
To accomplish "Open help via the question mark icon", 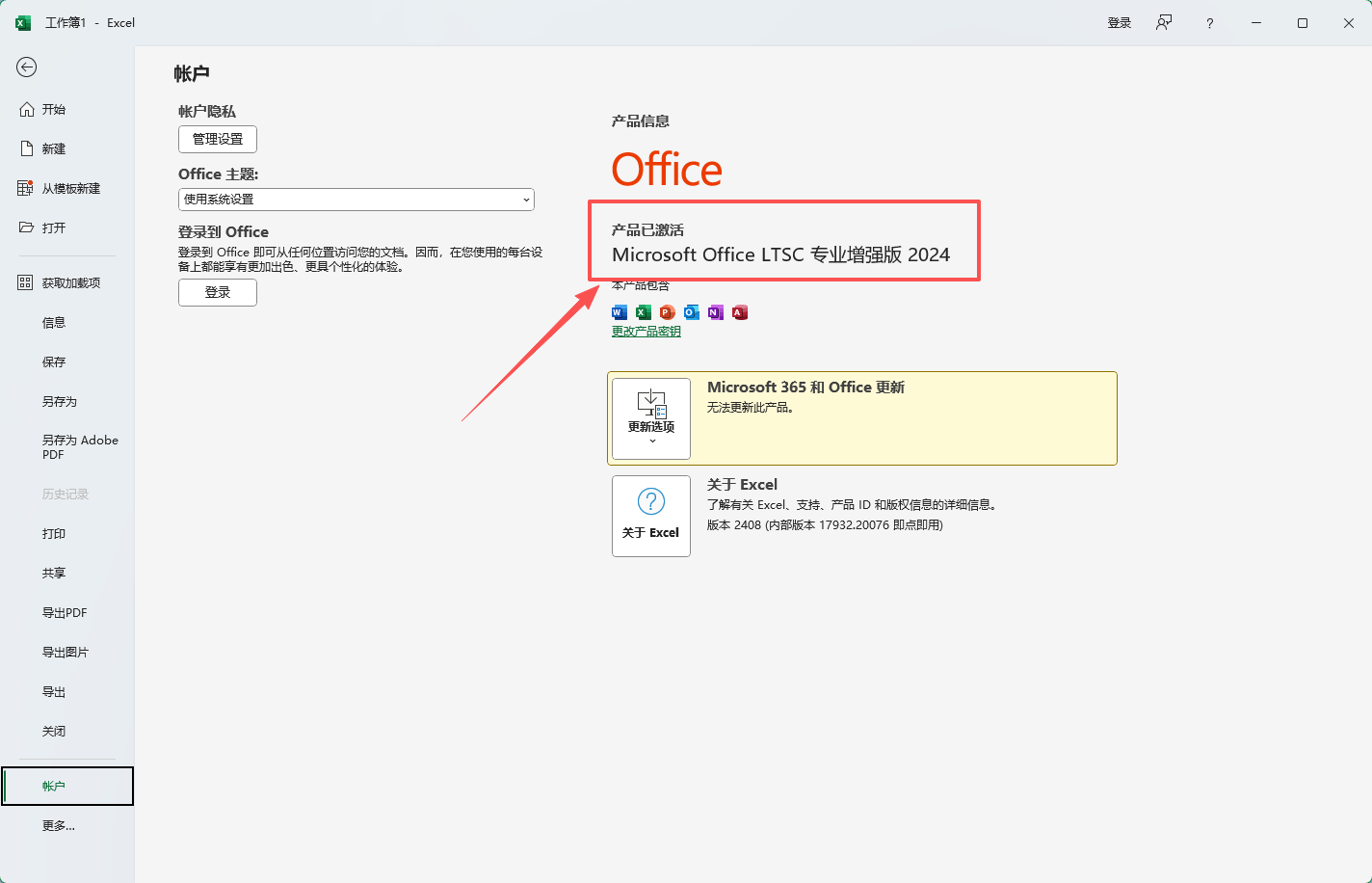I will pos(1209,22).
